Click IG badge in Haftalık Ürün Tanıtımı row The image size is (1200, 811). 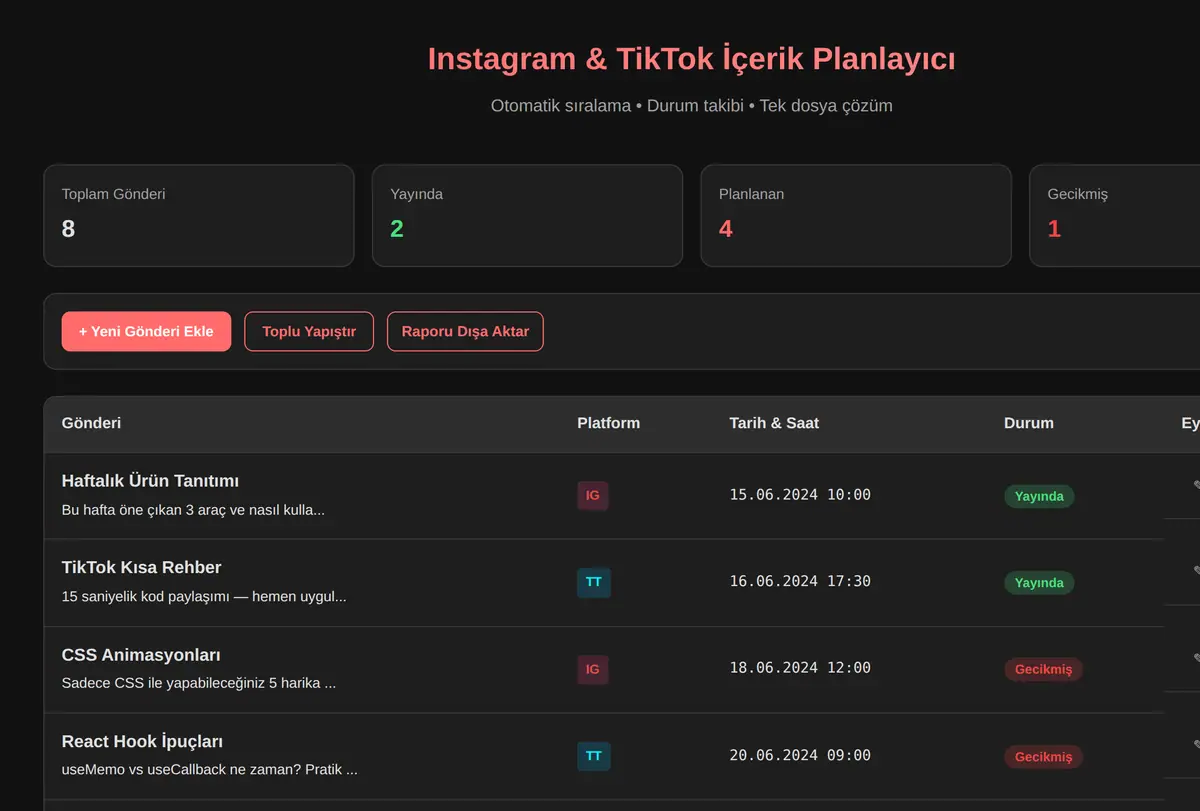[x=593, y=496]
